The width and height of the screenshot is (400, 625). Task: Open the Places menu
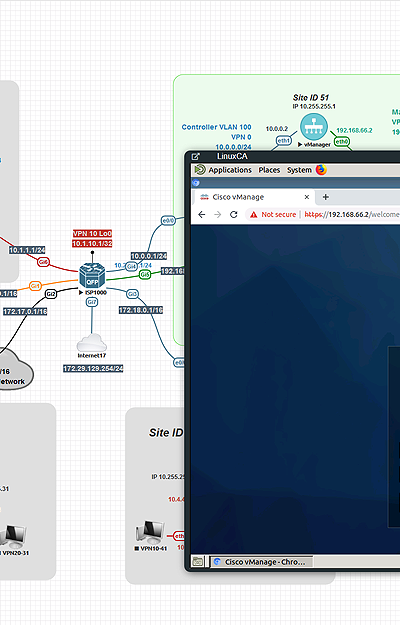click(269, 170)
